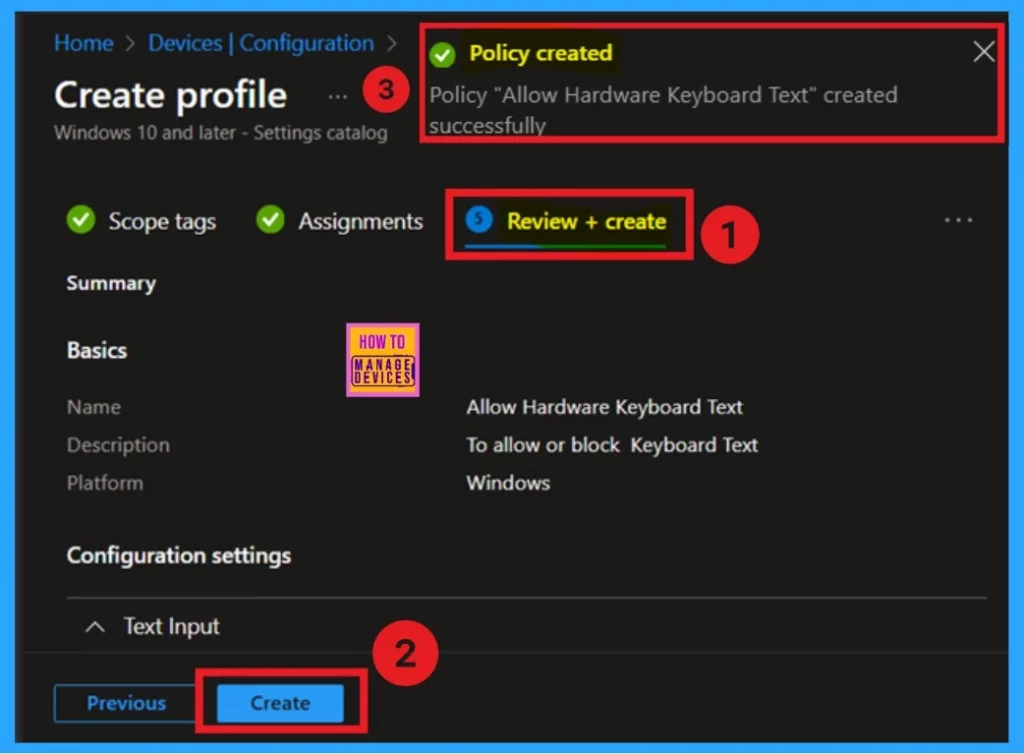Click the Name field label
1024x754 pixels.
point(93,407)
